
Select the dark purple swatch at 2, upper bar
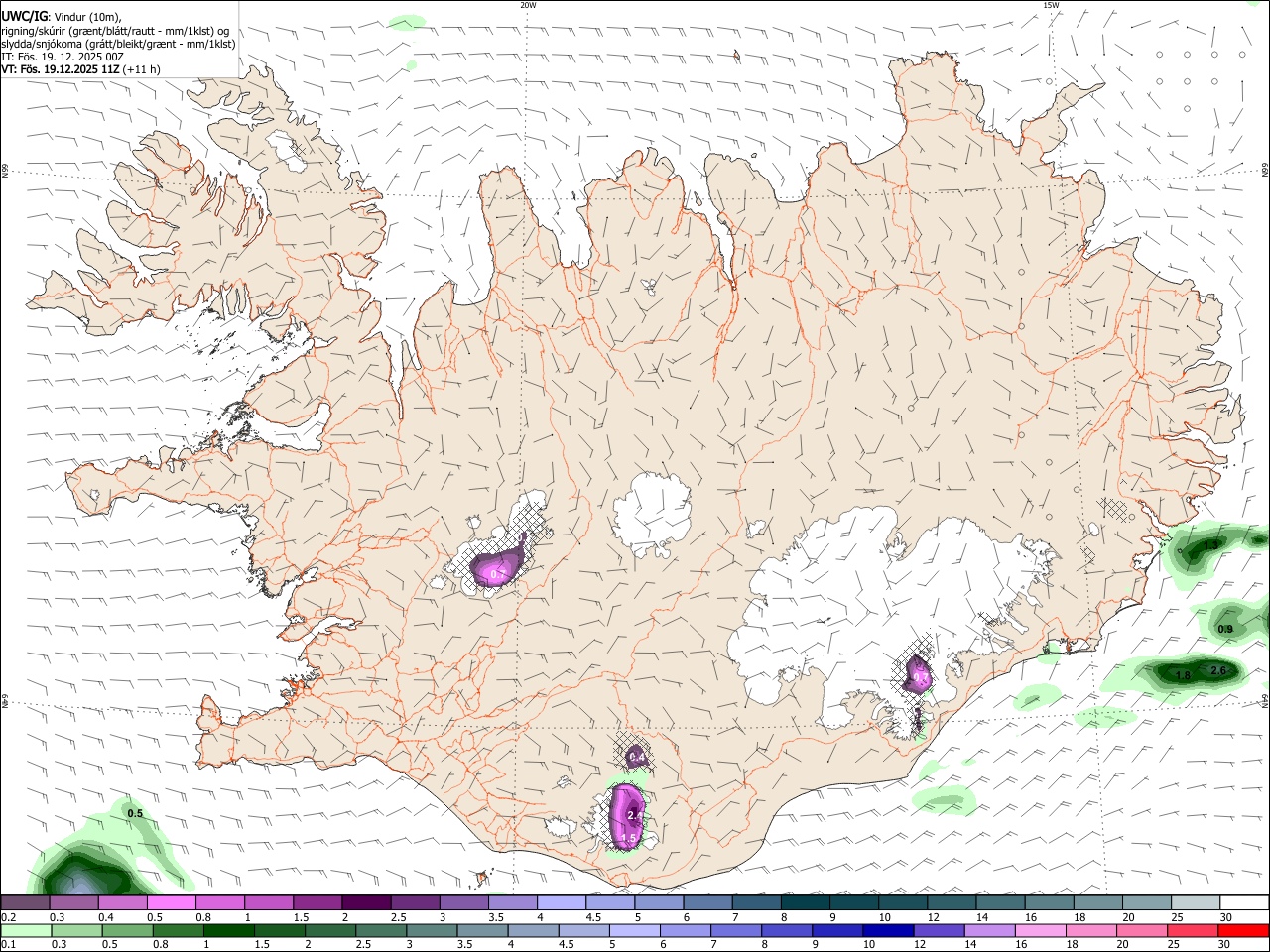[x=366, y=903]
